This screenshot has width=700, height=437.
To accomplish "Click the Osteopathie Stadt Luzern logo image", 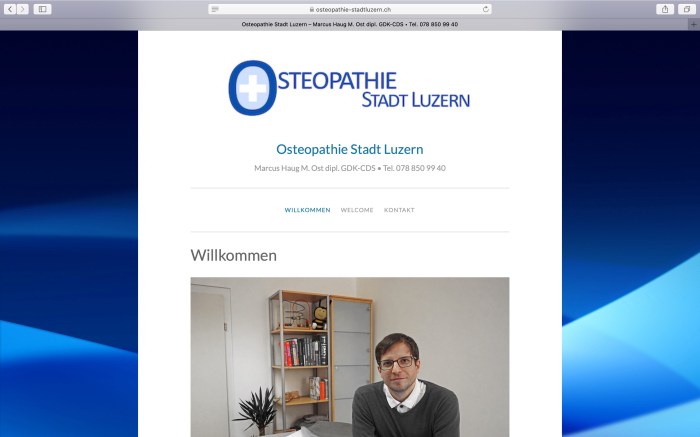I will (x=350, y=87).
